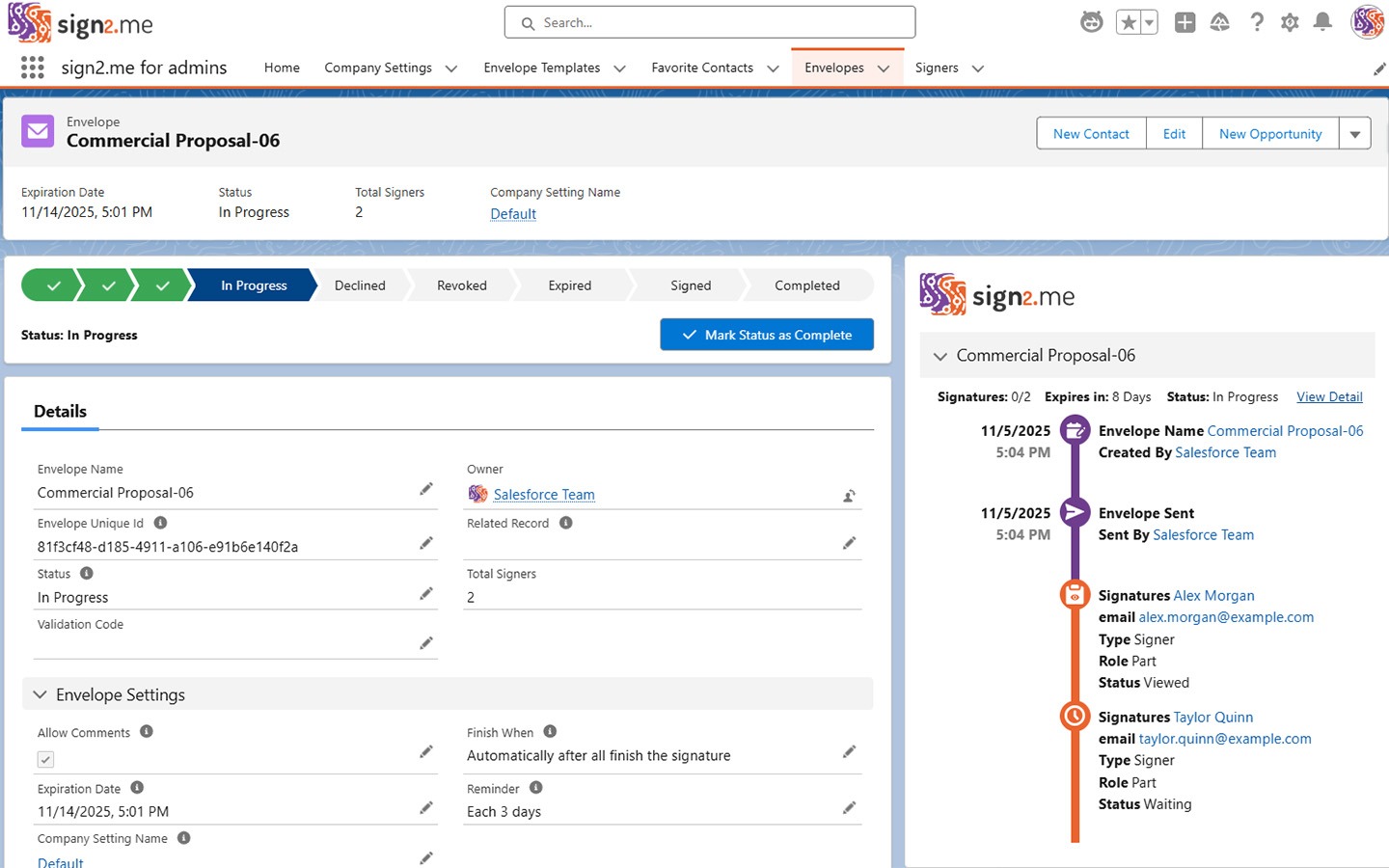Edit the Reminder field pencil icon
This screenshot has width=1389, height=868.
pyautogui.click(x=849, y=808)
